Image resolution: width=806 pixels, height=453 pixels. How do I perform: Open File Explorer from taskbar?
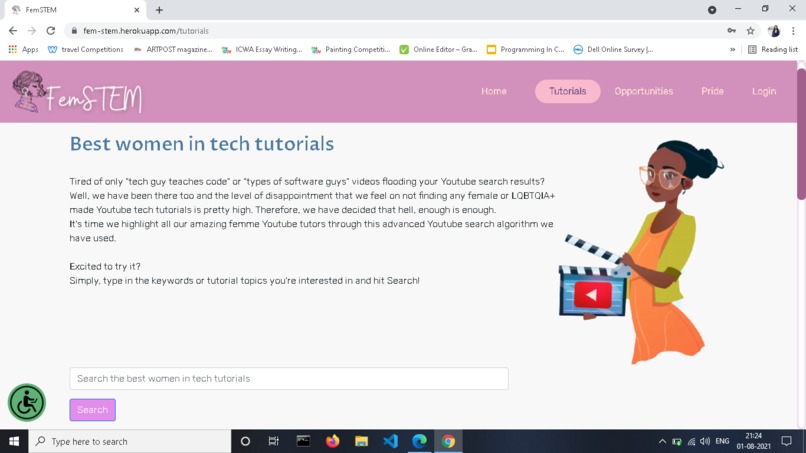(361, 441)
